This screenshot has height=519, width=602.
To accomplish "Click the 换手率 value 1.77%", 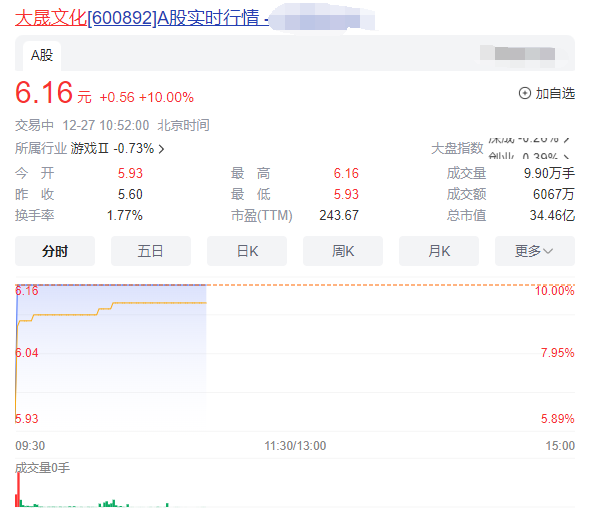I will tap(125, 215).
